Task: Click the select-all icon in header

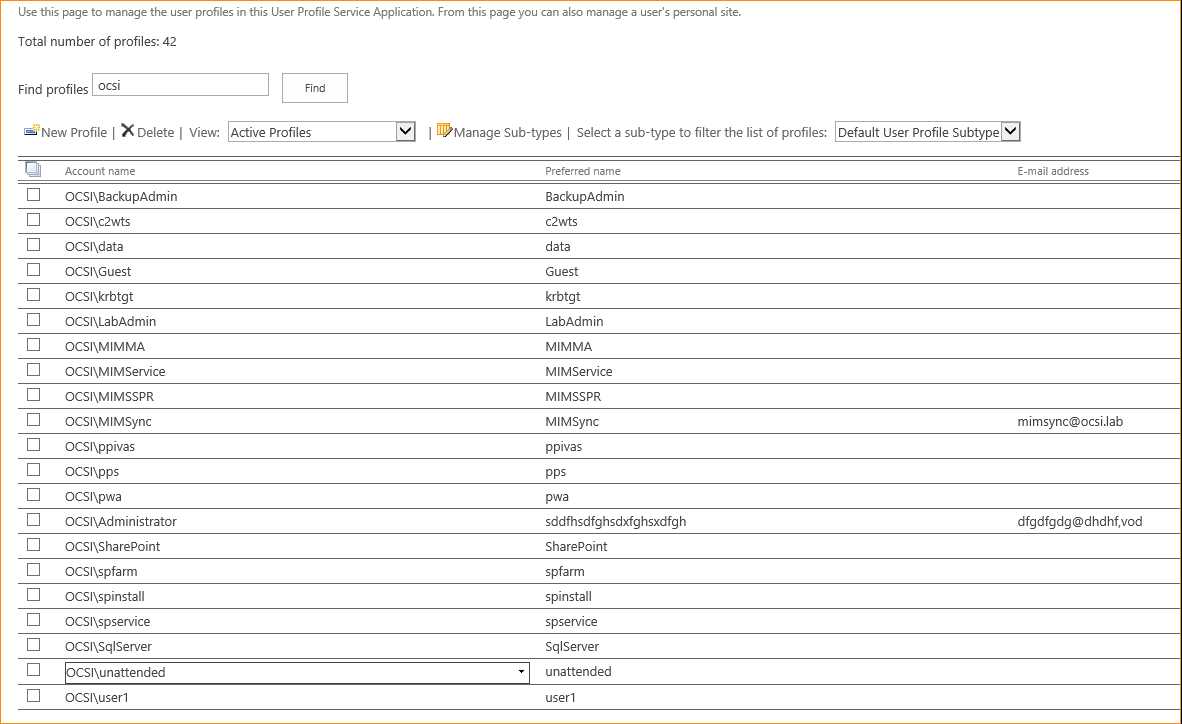Action: [33, 169]
